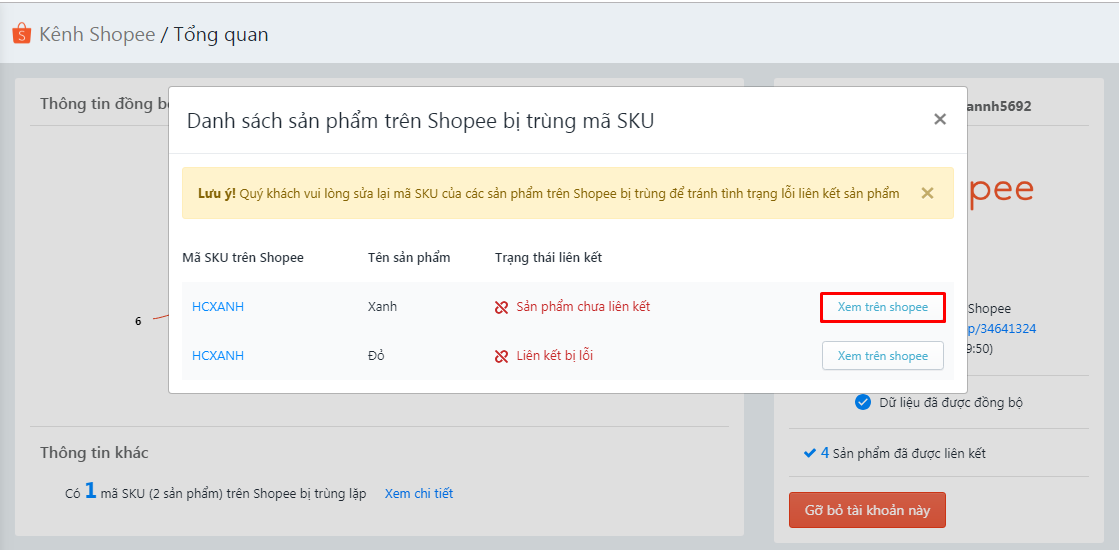Click Xem trên shopee for Đỏ product
Image resolution: width=1119 pixels, height=550 pixels.
[883, 355]
